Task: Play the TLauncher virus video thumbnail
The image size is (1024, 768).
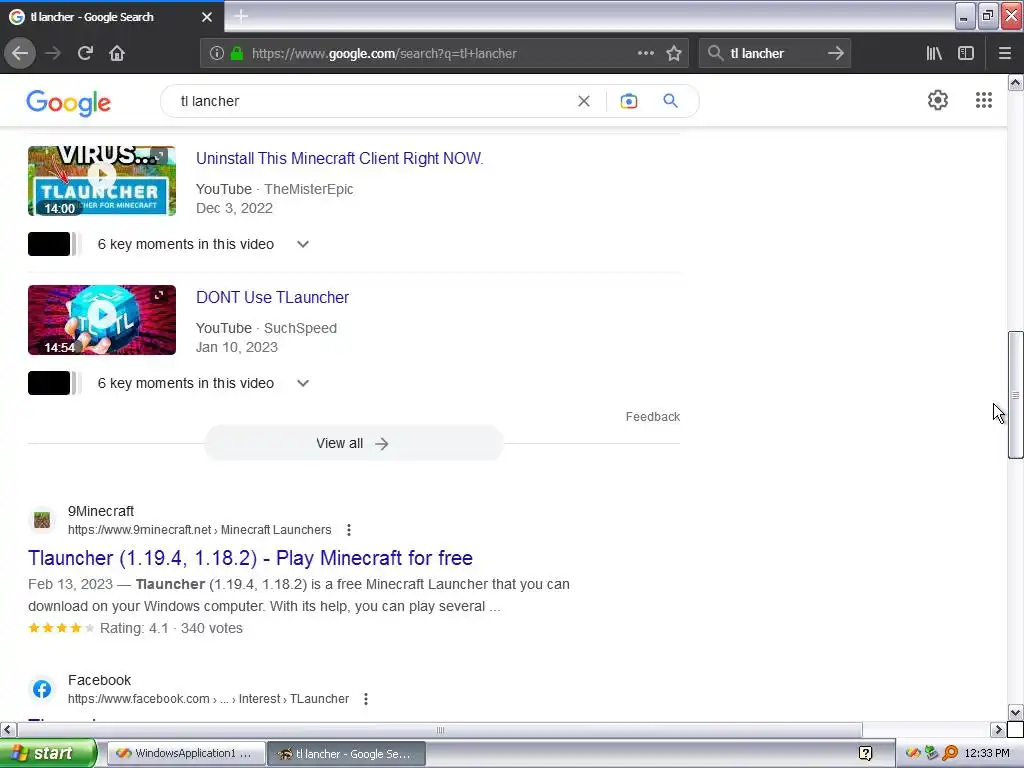Action: tap(102, 181)
